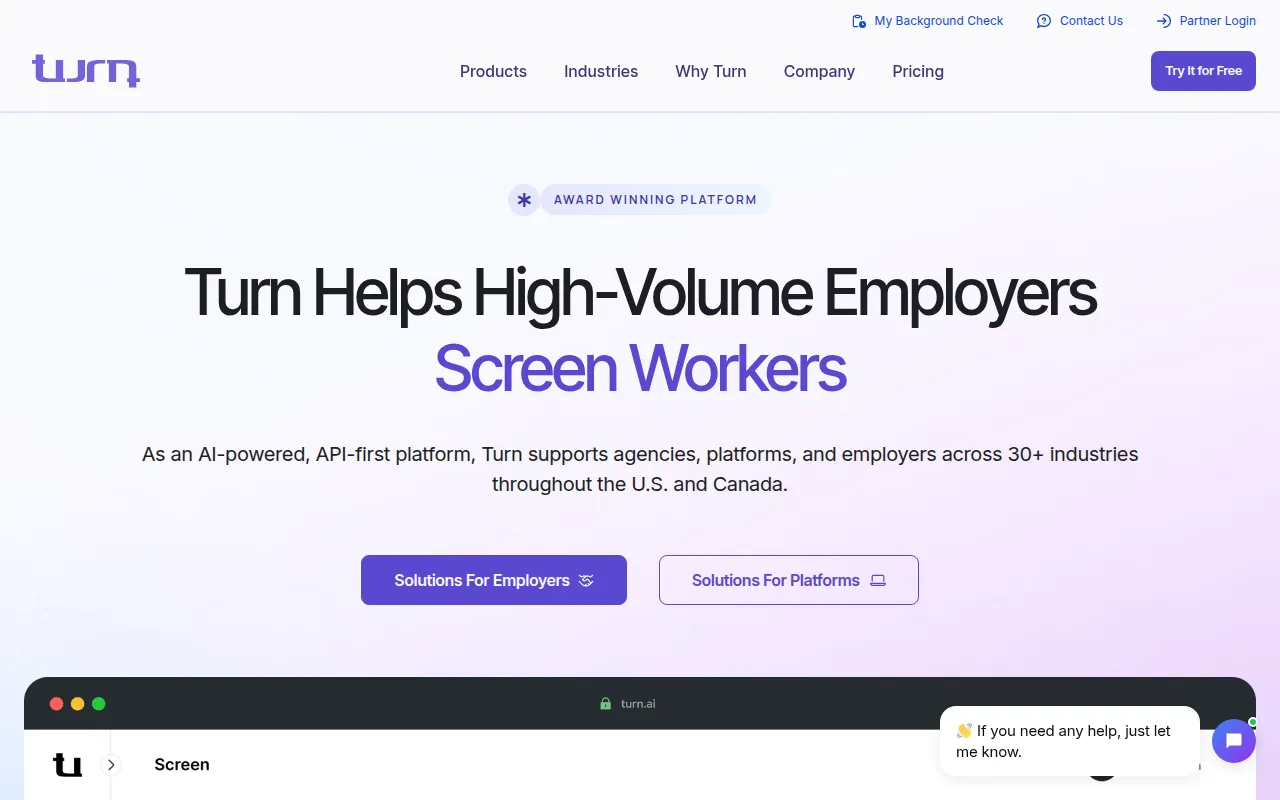The height and width of the screenshot is (800, 1280).
Task: Expand the mockup sidebar chevron
Action: [111, 765]
